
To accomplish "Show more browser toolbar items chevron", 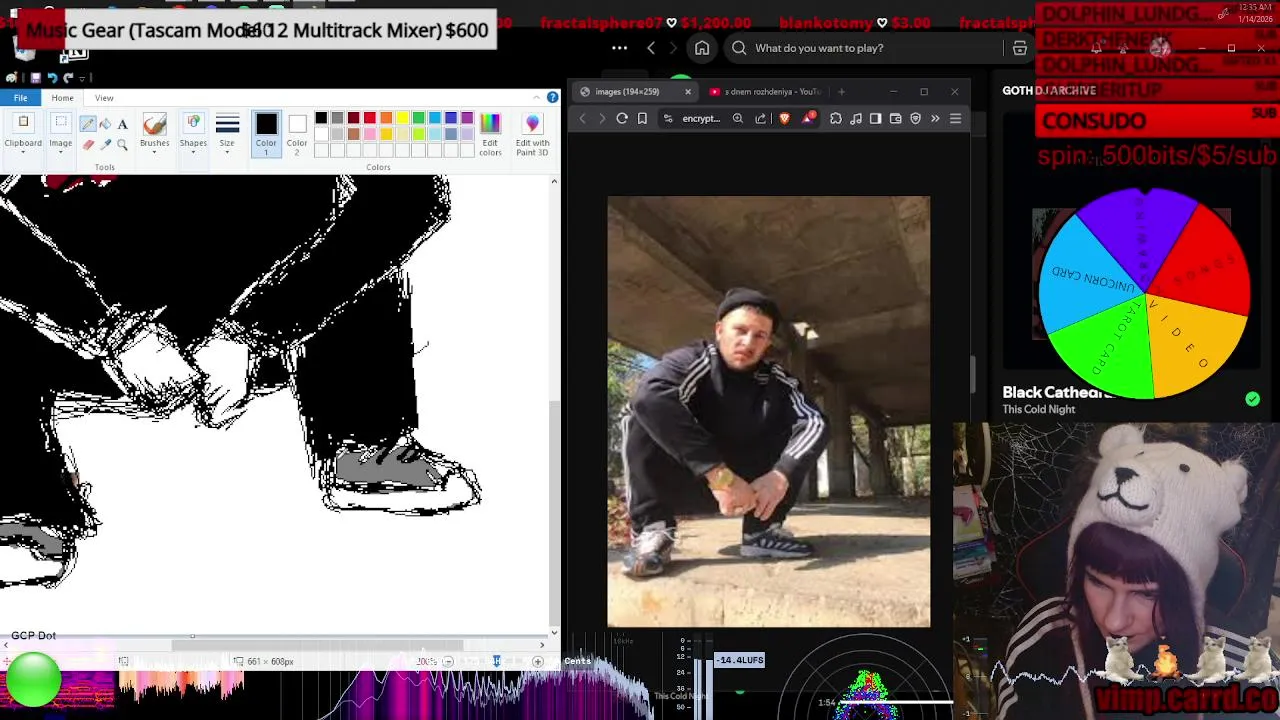I will [x=935, y=118].
